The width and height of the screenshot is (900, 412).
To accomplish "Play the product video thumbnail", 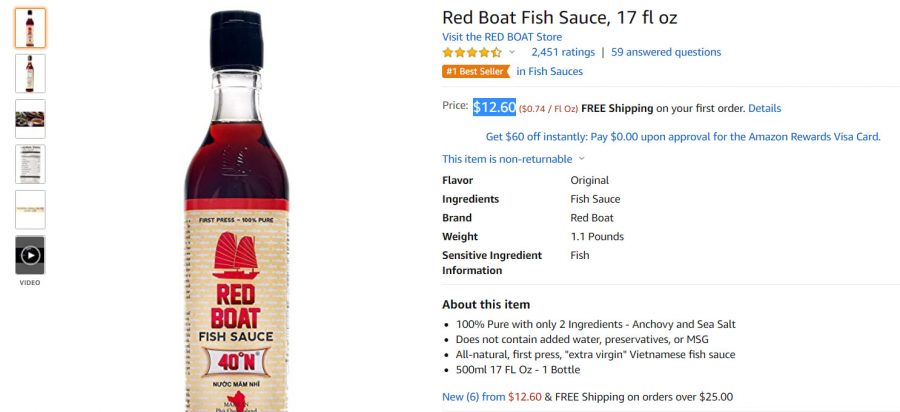I will point(30,255).
